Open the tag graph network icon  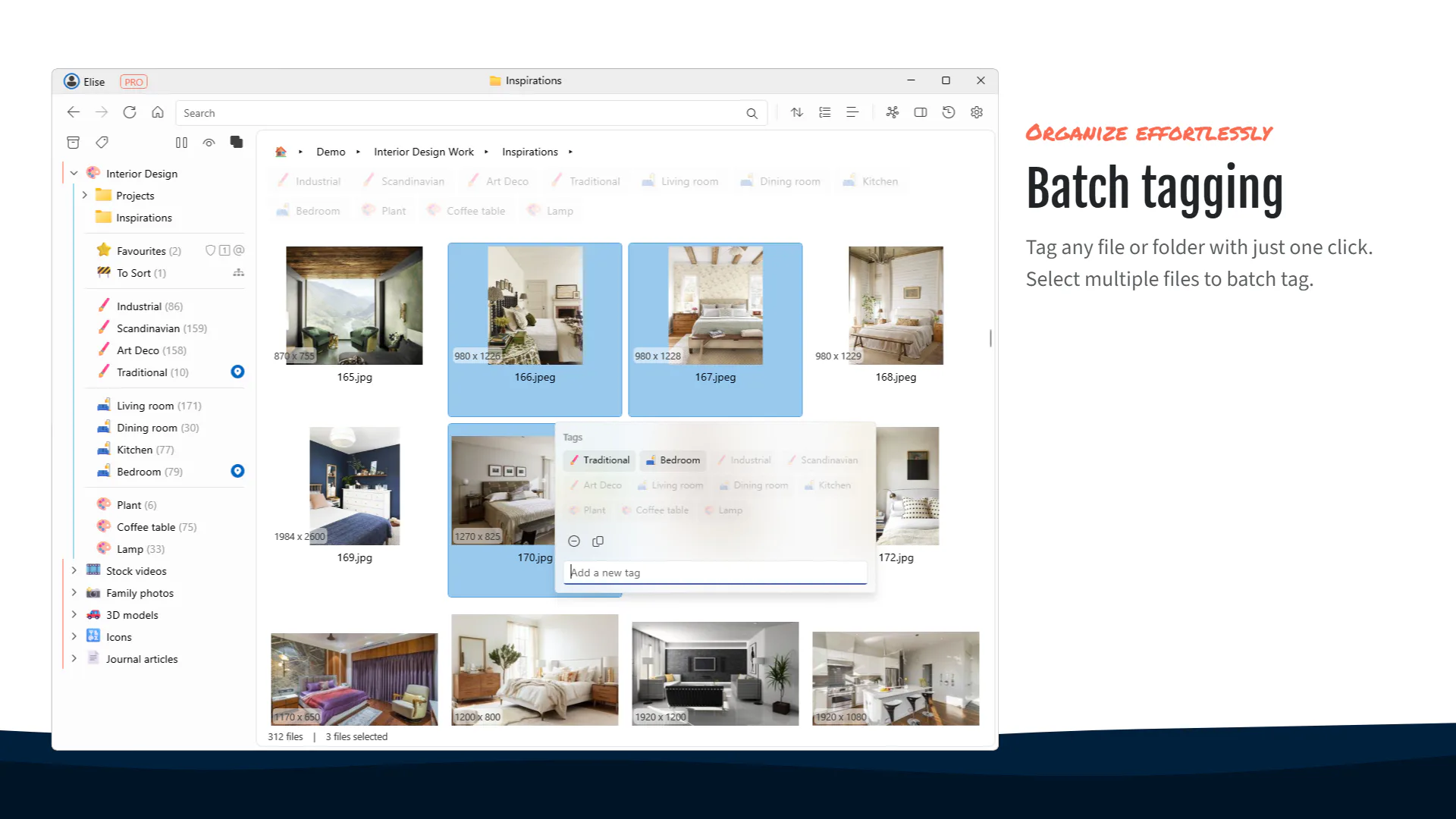(893, 112)
